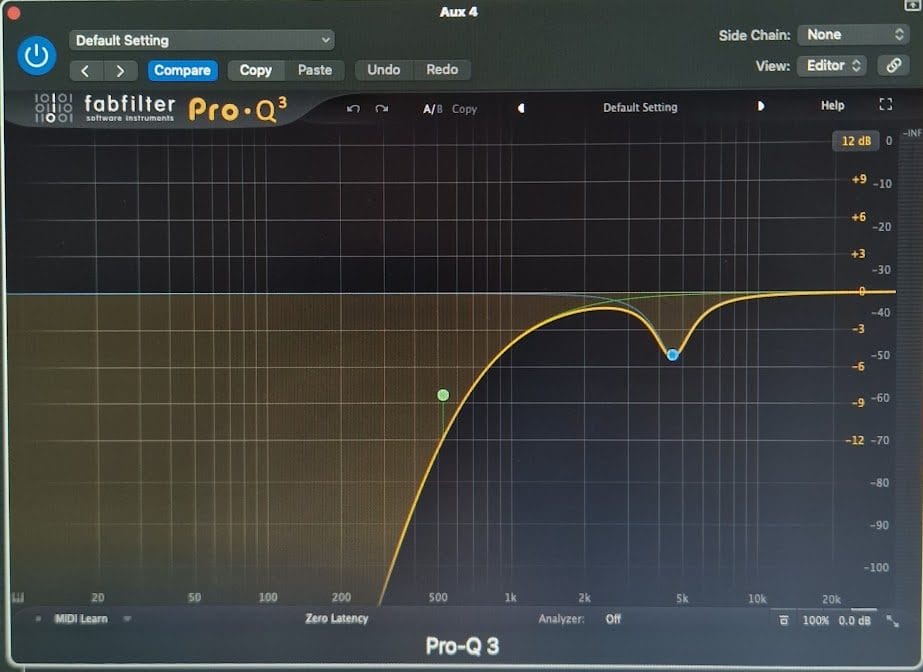Screen dimensions: 923x672
Task: Click the Paste button
Action: pos(314,70)
